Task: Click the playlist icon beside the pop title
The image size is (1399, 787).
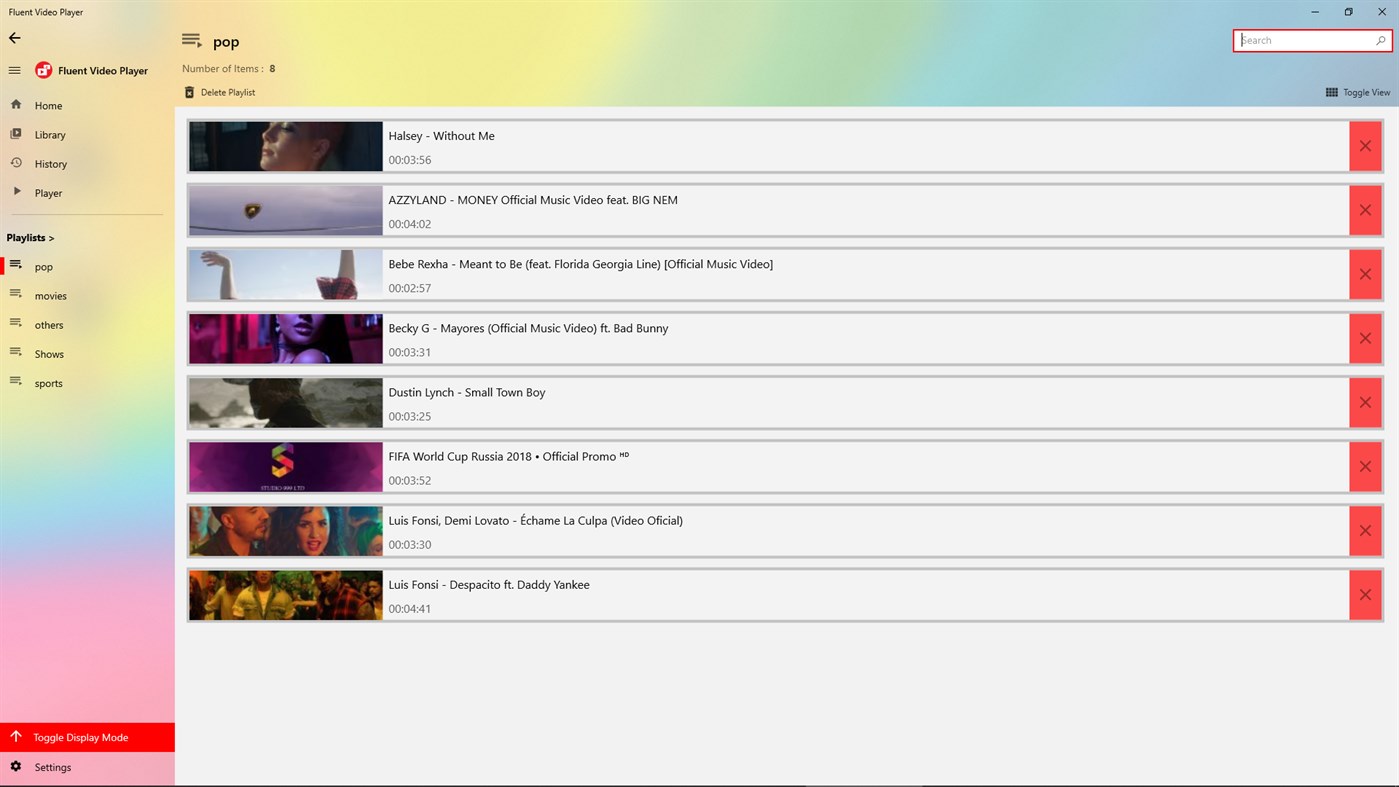Action: [191, 40]
